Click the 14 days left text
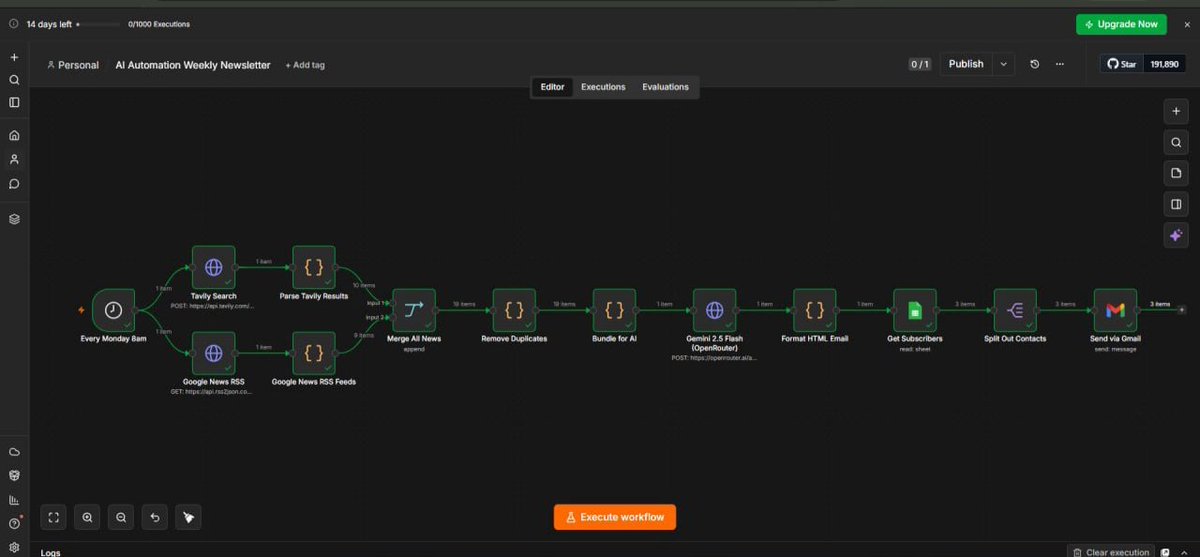 (49, 24)
